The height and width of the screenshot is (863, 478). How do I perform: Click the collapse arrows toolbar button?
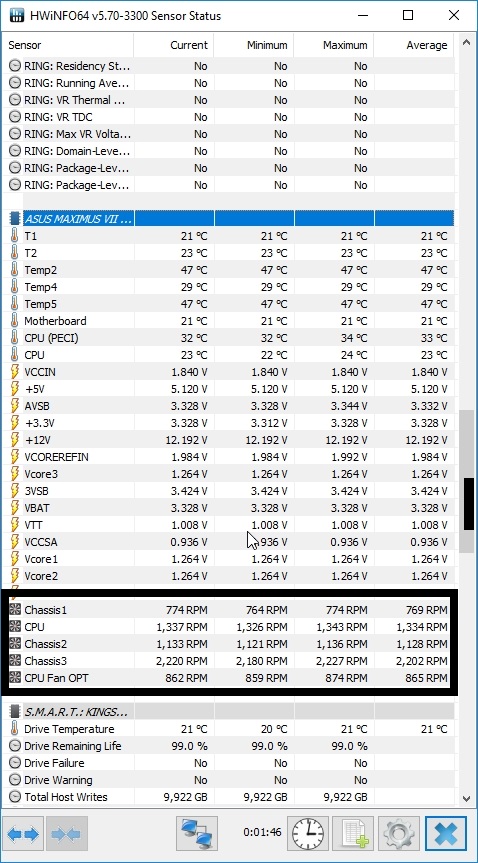pos(66,835)
